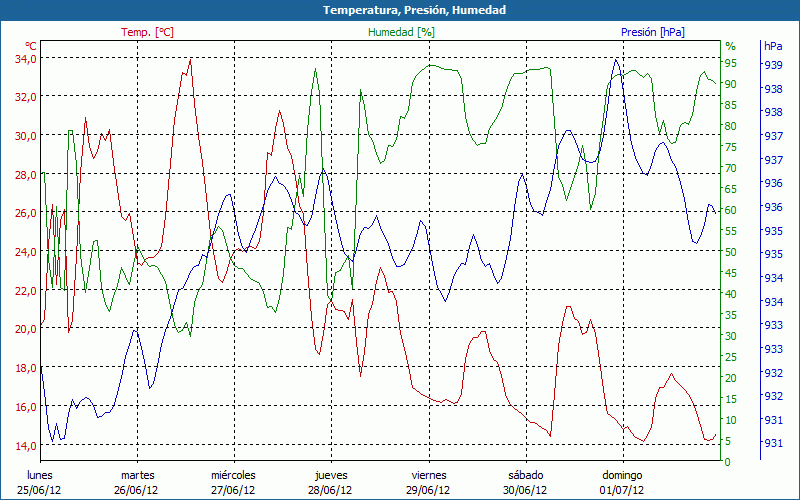800x500 pixels.
Task: Click the °C unit label on left axis
Action: pos(31,46)
